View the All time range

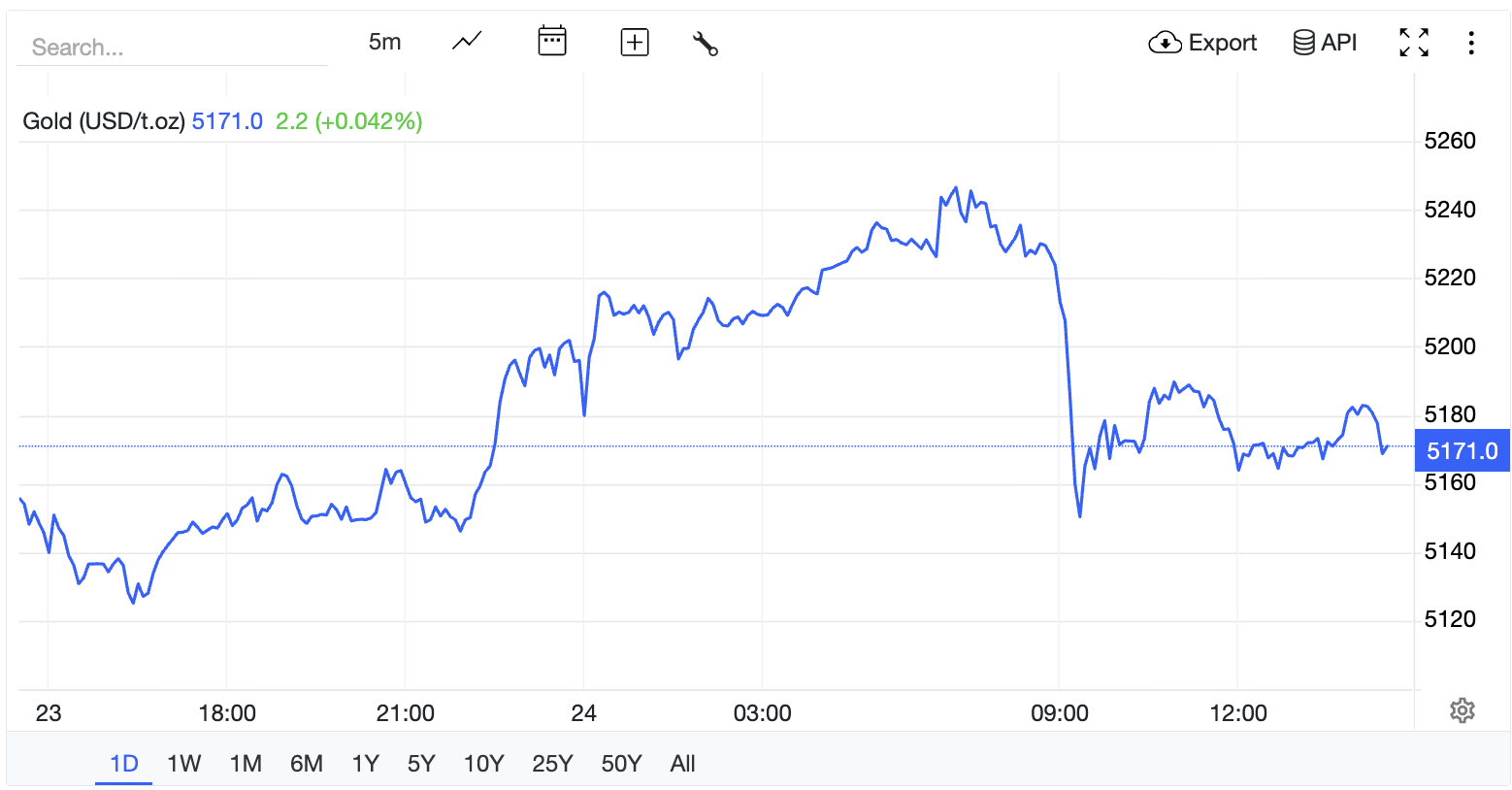click(x=682, y=764)
